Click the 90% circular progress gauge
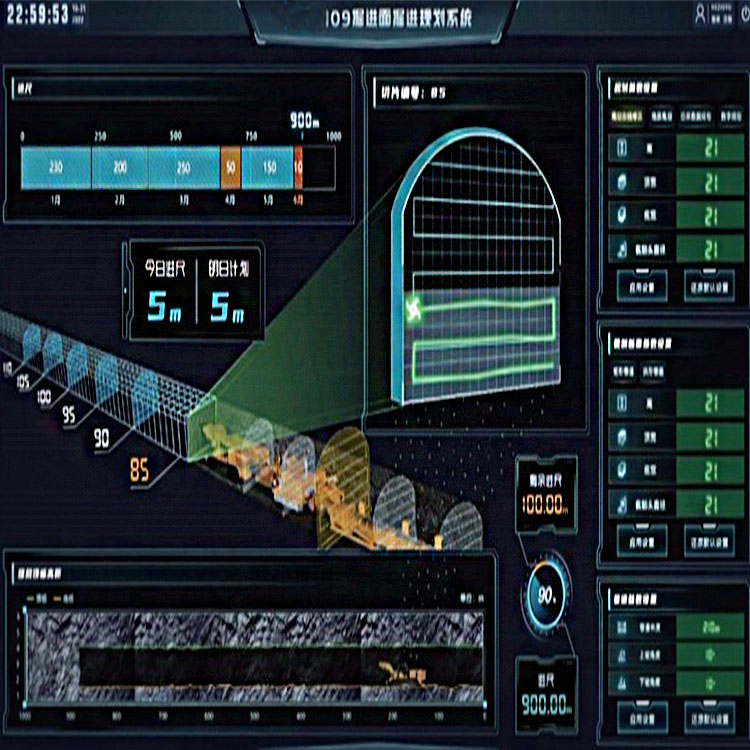This screenshot has width=750, height=750. click(x=547, y=596)
